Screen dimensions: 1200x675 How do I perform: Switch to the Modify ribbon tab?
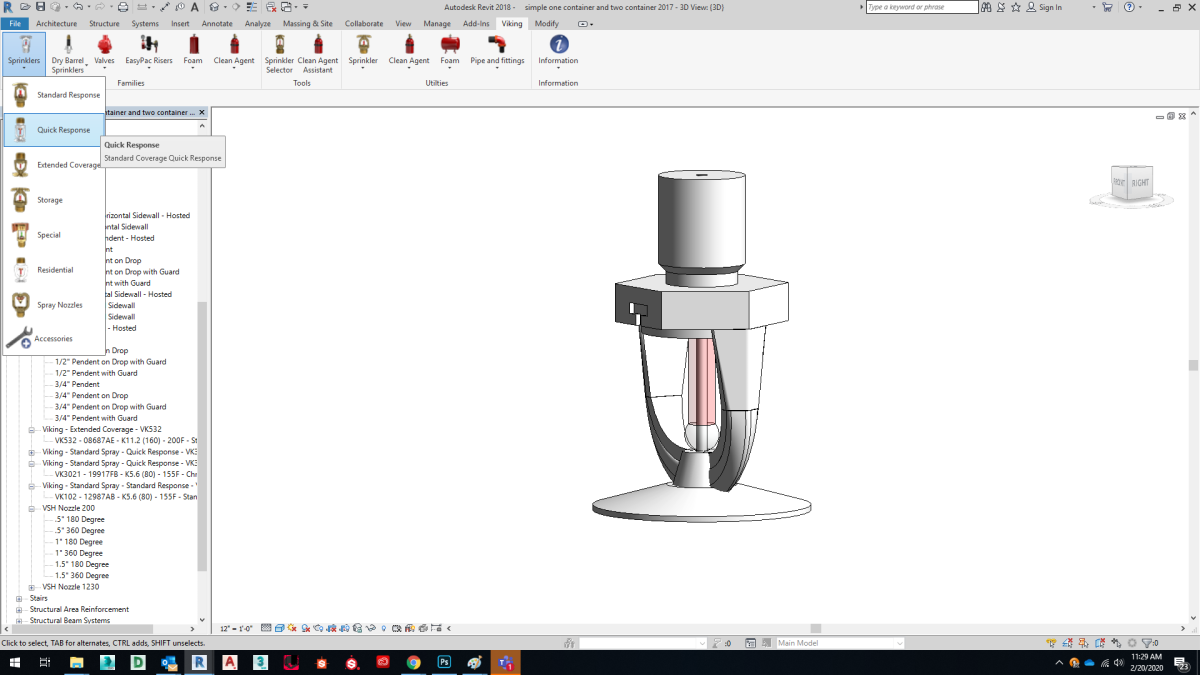coord(547,23)
